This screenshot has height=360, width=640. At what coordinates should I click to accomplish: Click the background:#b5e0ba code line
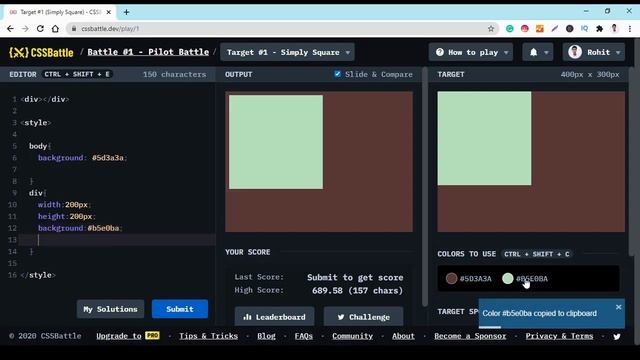click(80, 228)
